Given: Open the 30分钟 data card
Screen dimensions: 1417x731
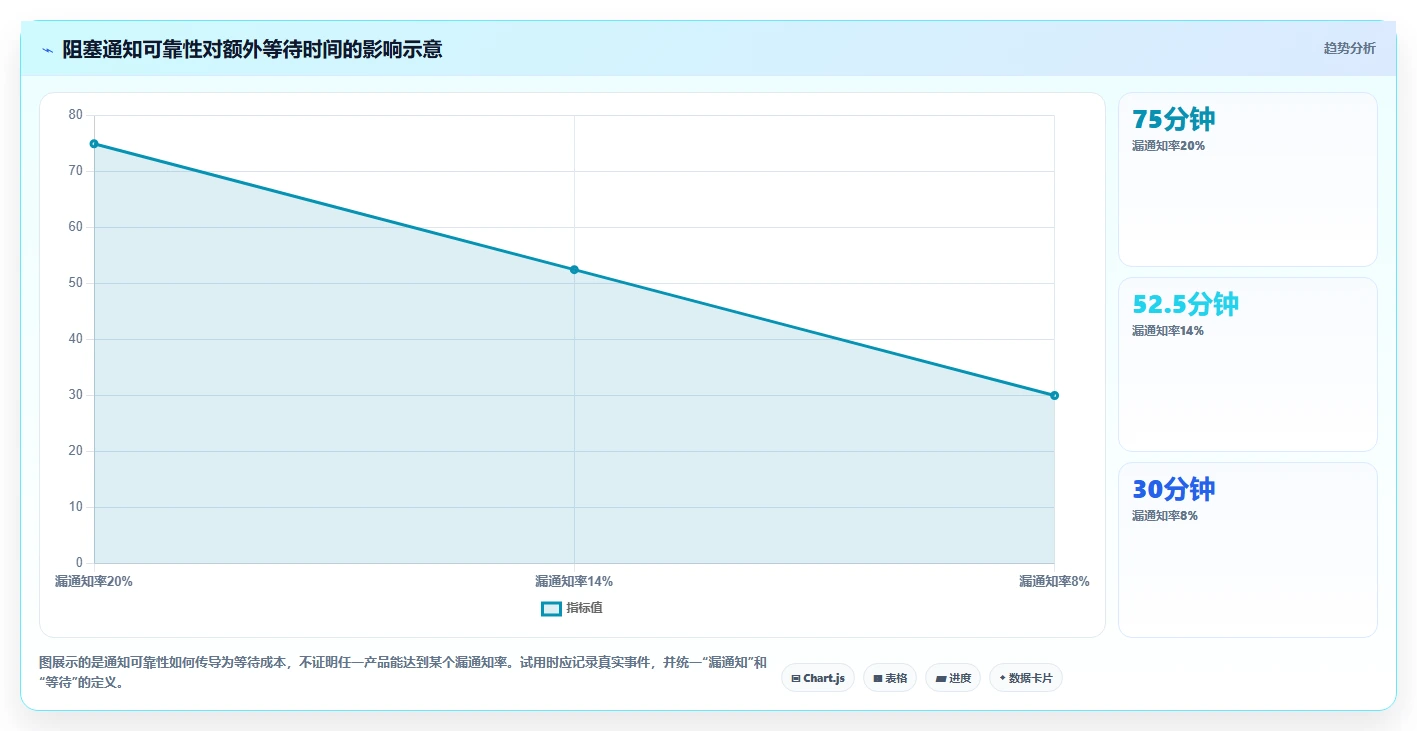Looking at the screenshot, I should point(1247,549).
